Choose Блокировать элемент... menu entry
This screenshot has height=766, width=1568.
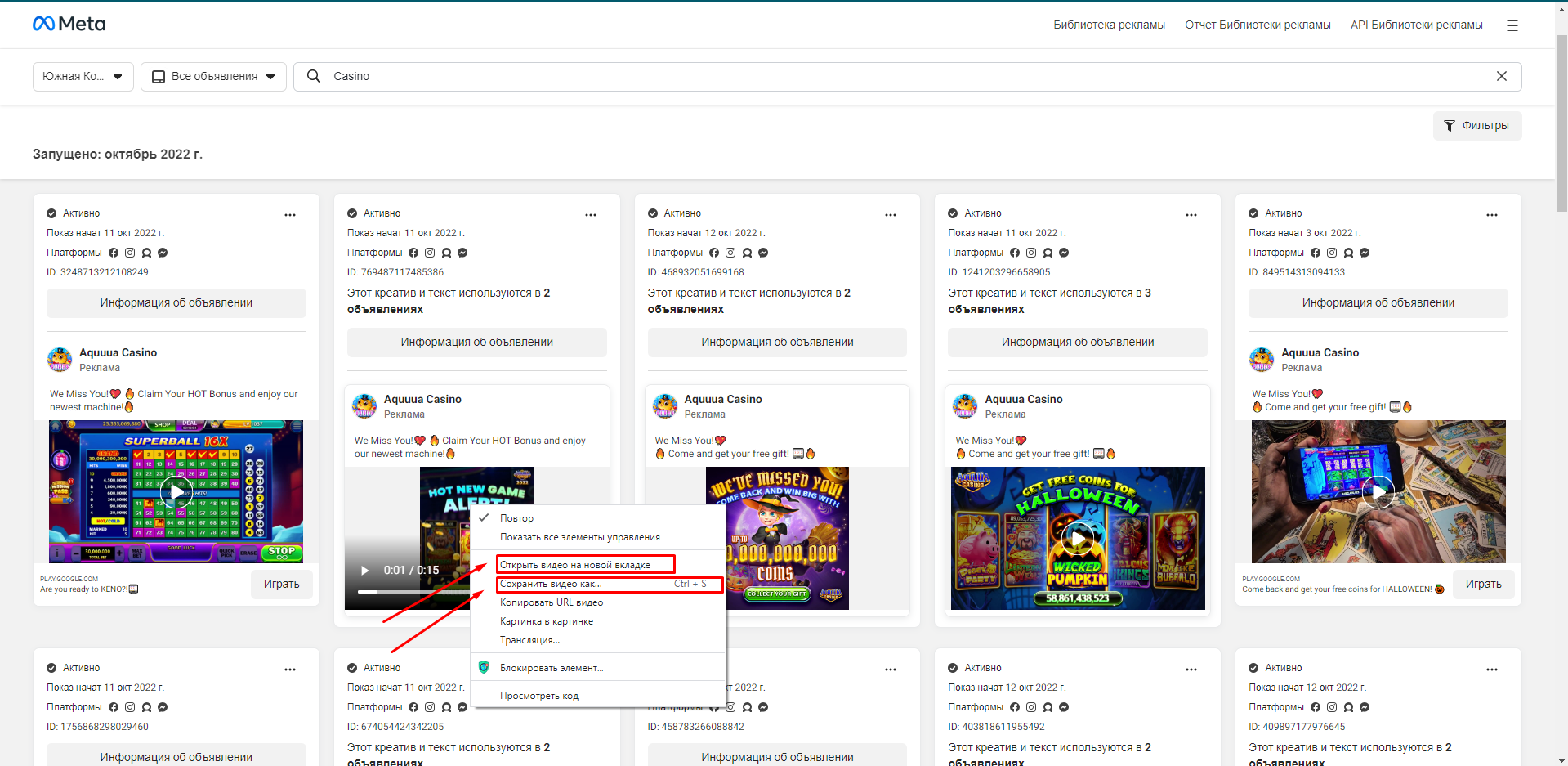click(599, 668)
